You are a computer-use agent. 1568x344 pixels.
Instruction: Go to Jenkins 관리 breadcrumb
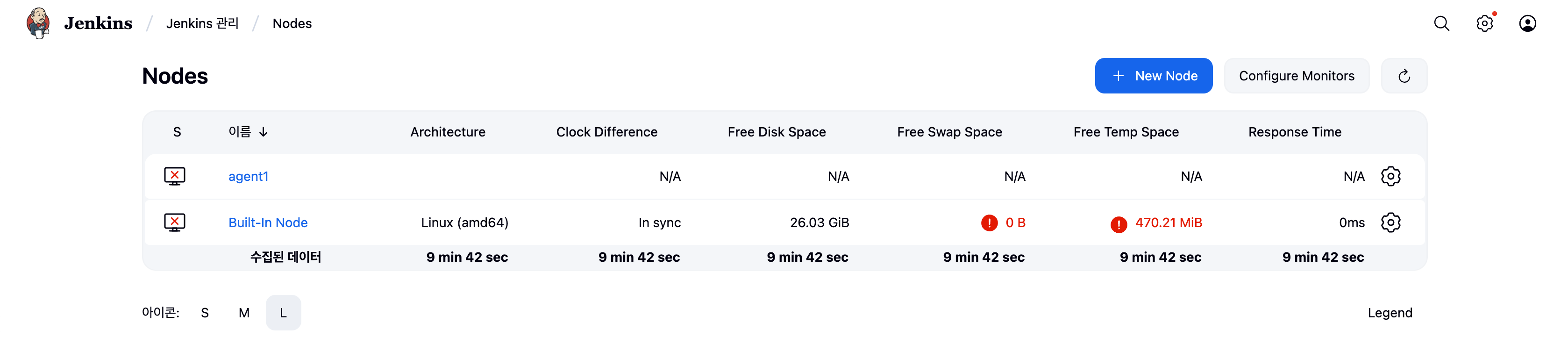coord(202,24)
